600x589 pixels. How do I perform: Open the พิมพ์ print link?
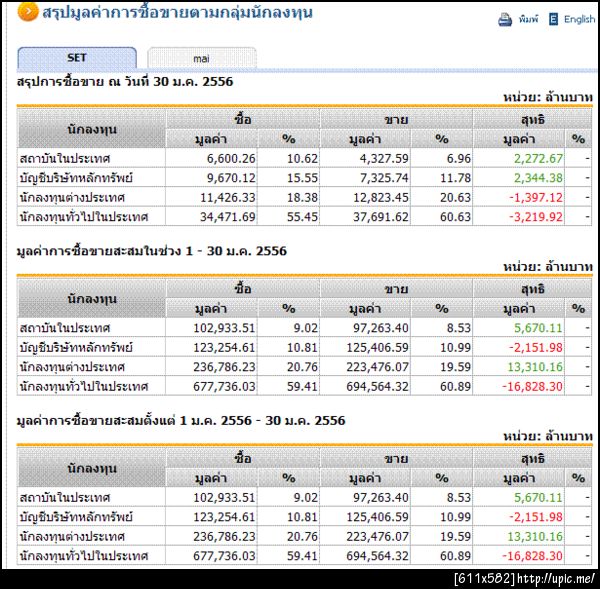point(528,19)
